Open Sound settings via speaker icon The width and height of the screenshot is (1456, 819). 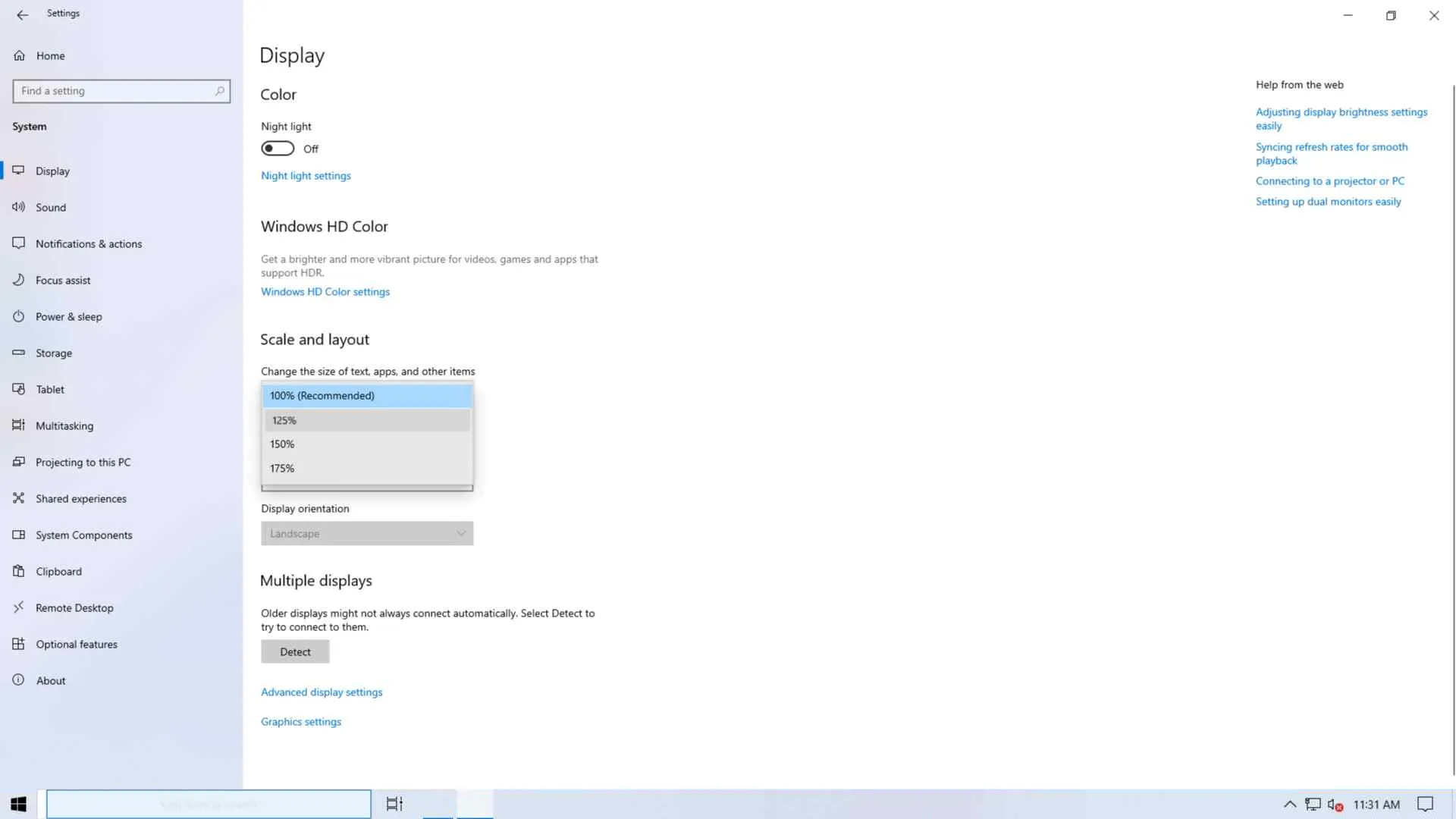(x=19, y=207)
